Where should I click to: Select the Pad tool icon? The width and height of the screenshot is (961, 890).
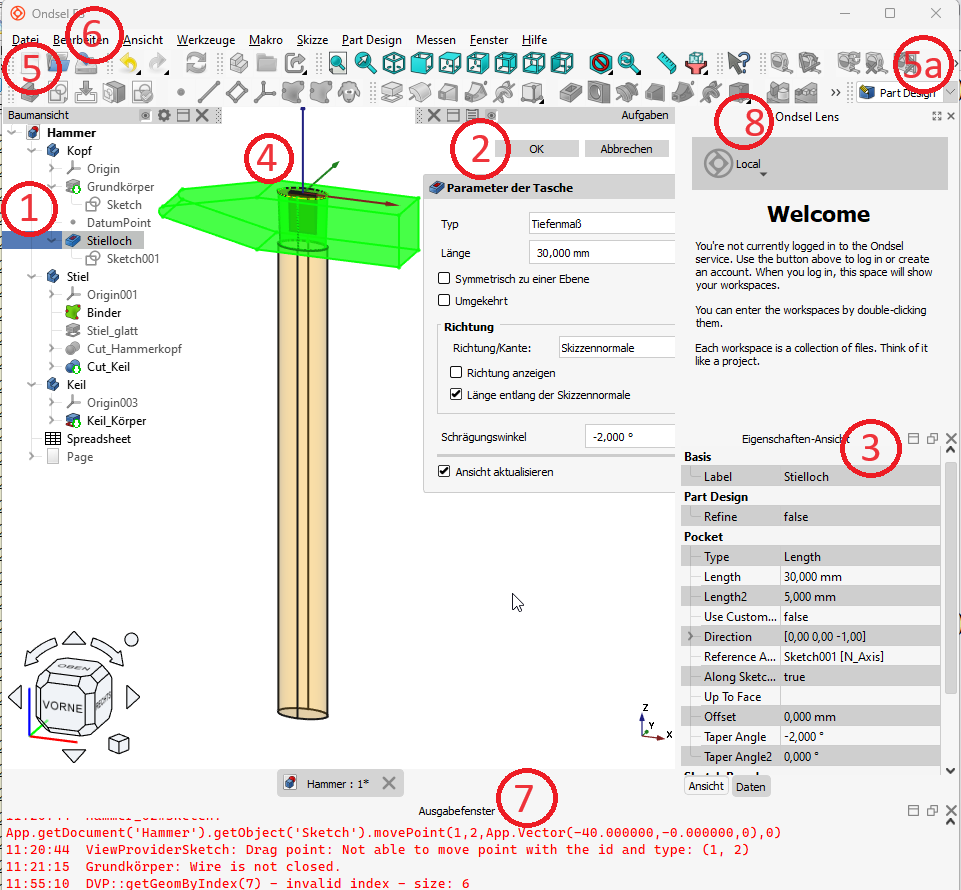tap(390, 91)
